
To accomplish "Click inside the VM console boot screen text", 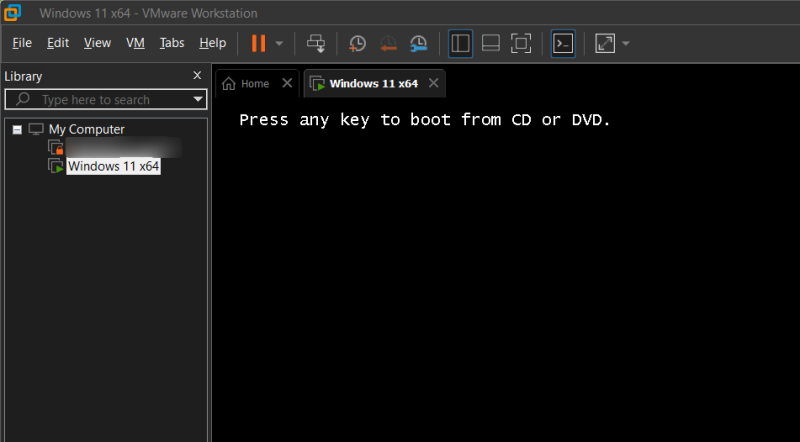I will (x=424, y=120).
